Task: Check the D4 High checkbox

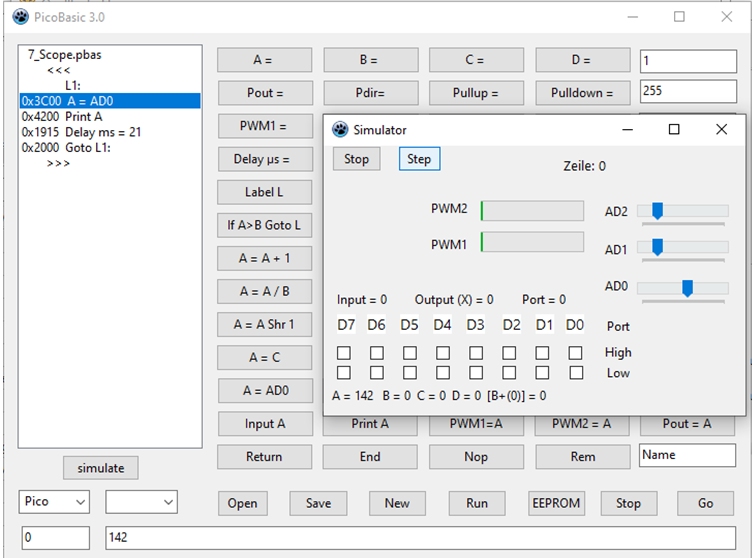Action: pos(443,353)
